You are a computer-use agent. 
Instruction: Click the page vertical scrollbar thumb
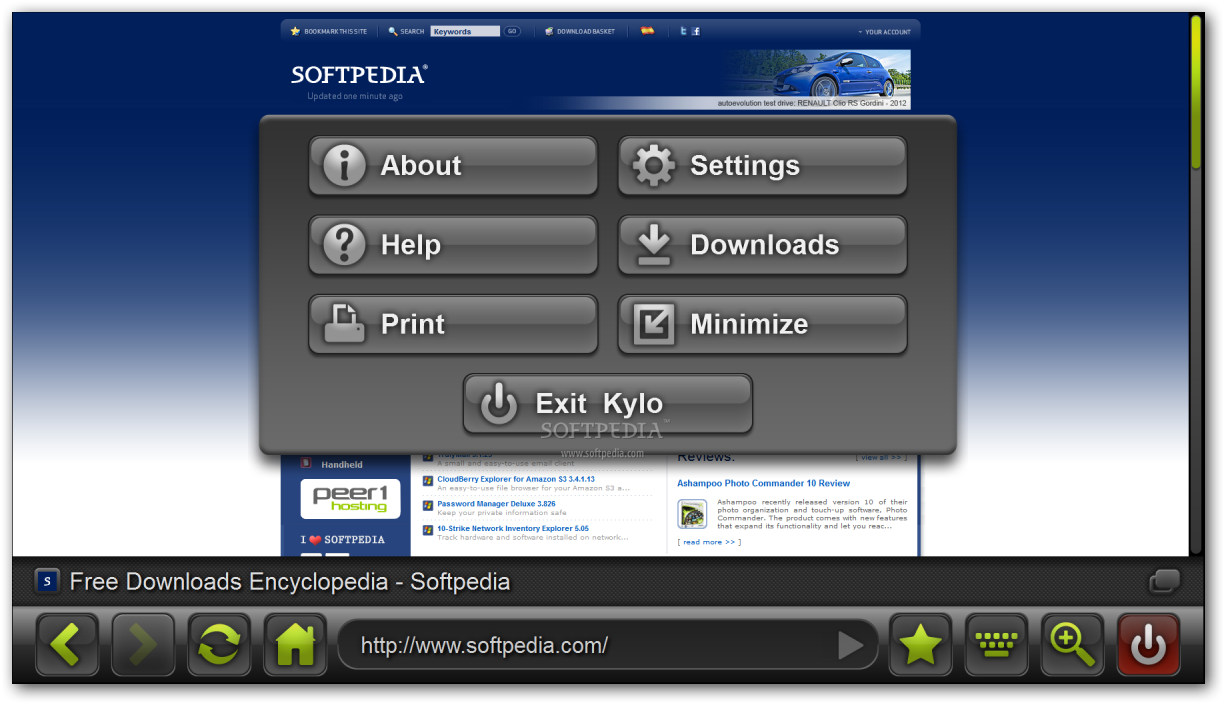[1195, 92]
